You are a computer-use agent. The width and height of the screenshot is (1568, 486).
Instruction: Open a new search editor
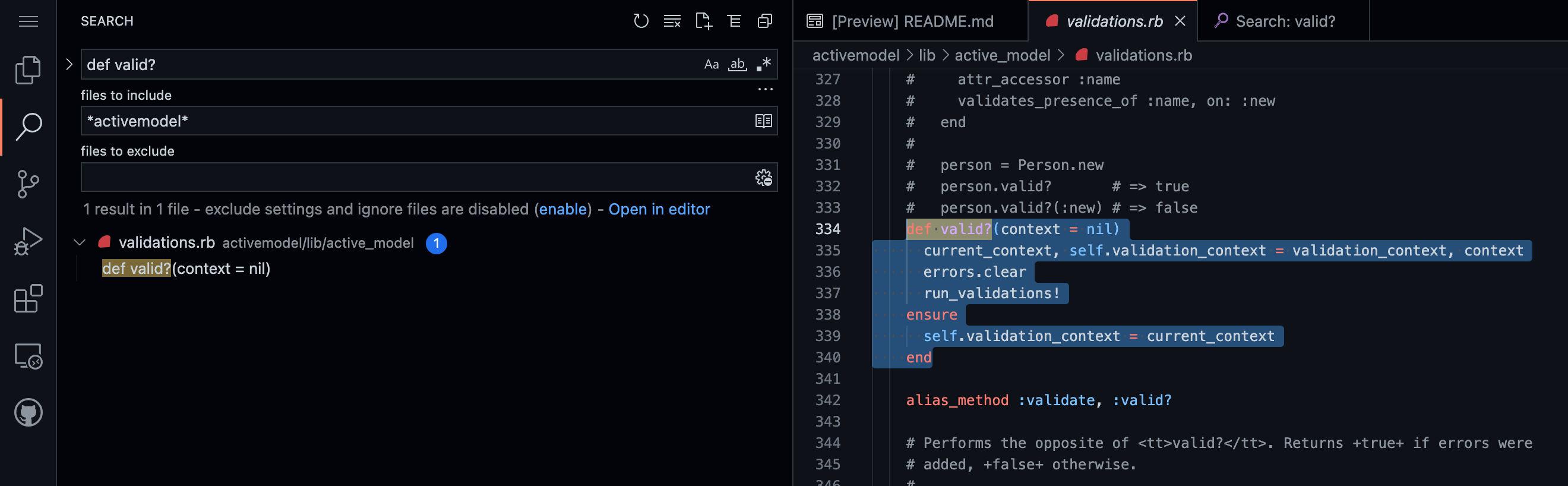pyautogui.click(x=704, y=21)
